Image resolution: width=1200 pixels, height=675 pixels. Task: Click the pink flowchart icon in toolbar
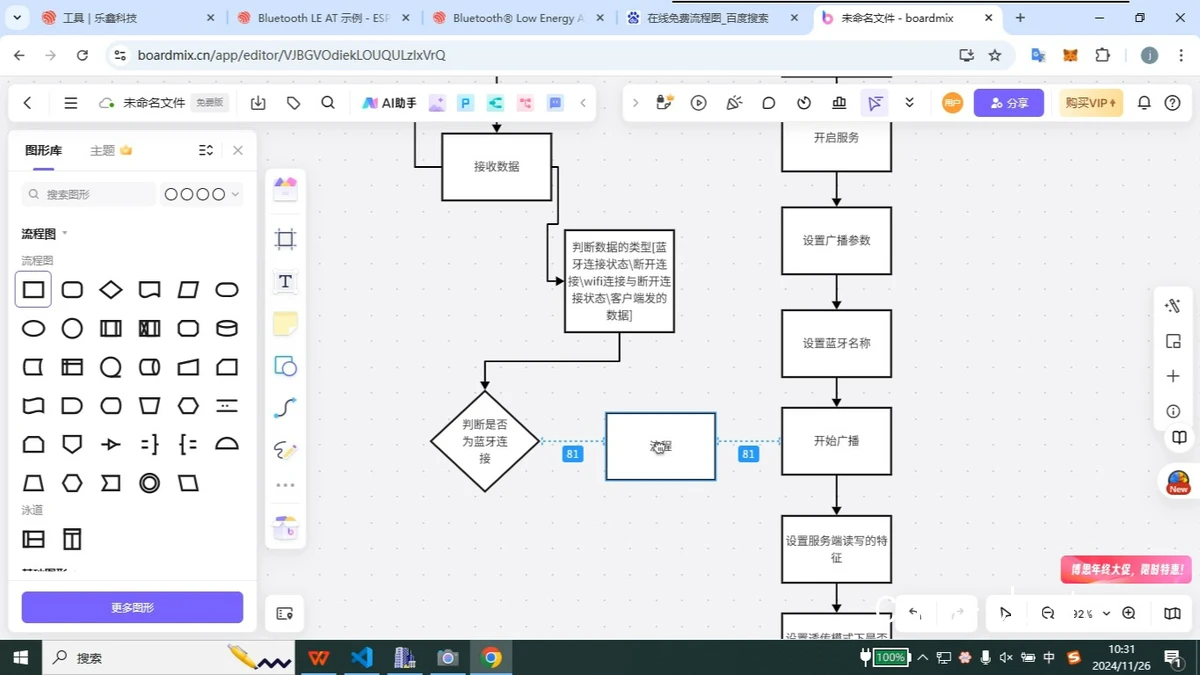click(525, 103)
